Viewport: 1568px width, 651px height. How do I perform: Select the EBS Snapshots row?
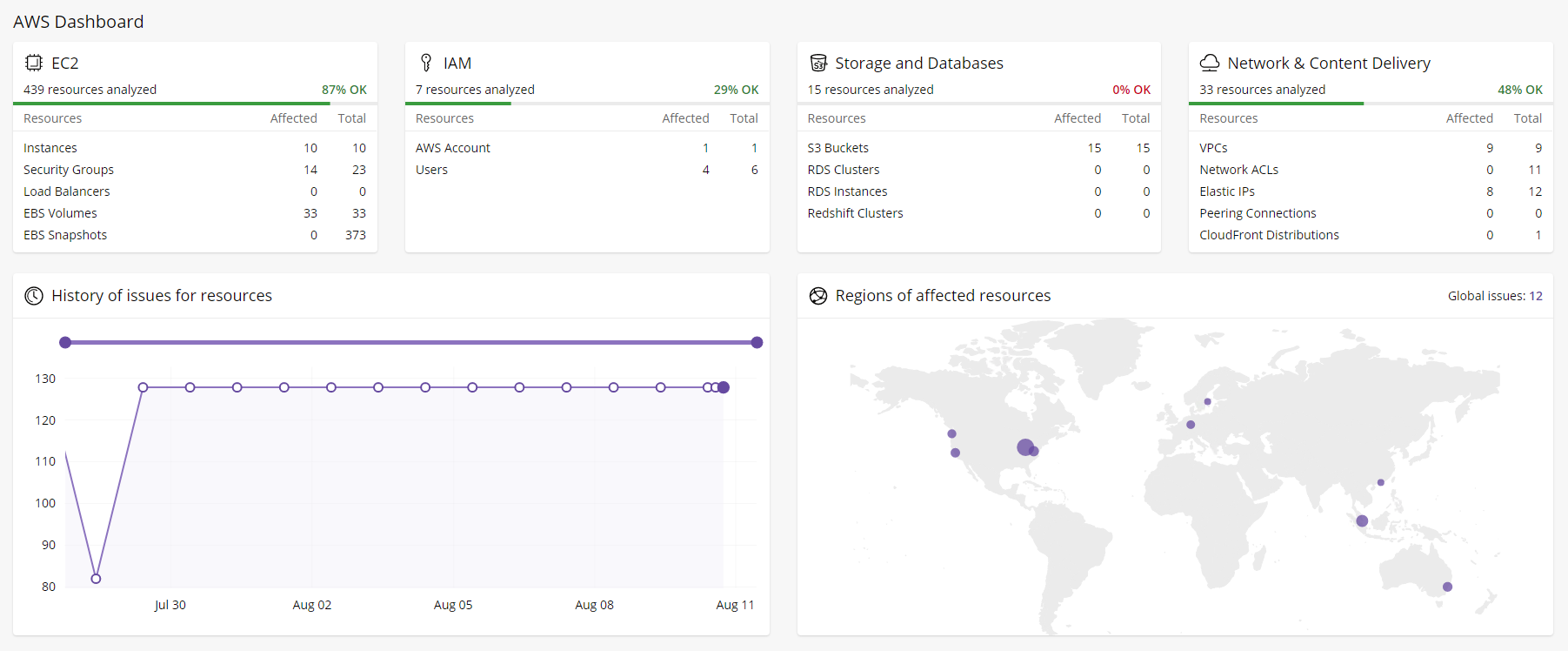tap(195, 235)
